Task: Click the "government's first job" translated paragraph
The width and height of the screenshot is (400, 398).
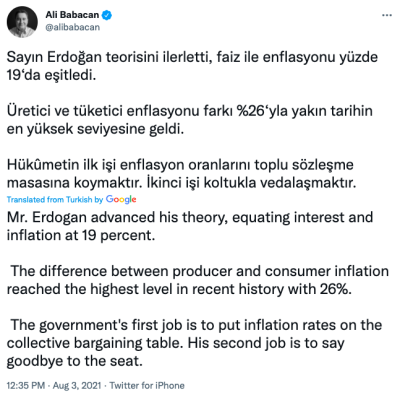Action: click(194, 343)
